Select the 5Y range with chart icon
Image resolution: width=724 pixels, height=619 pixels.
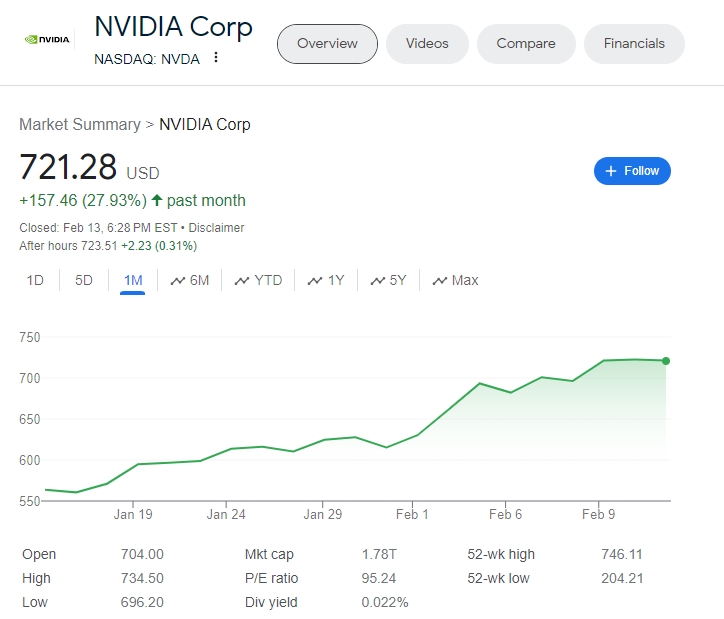click(x=388, y=280)
